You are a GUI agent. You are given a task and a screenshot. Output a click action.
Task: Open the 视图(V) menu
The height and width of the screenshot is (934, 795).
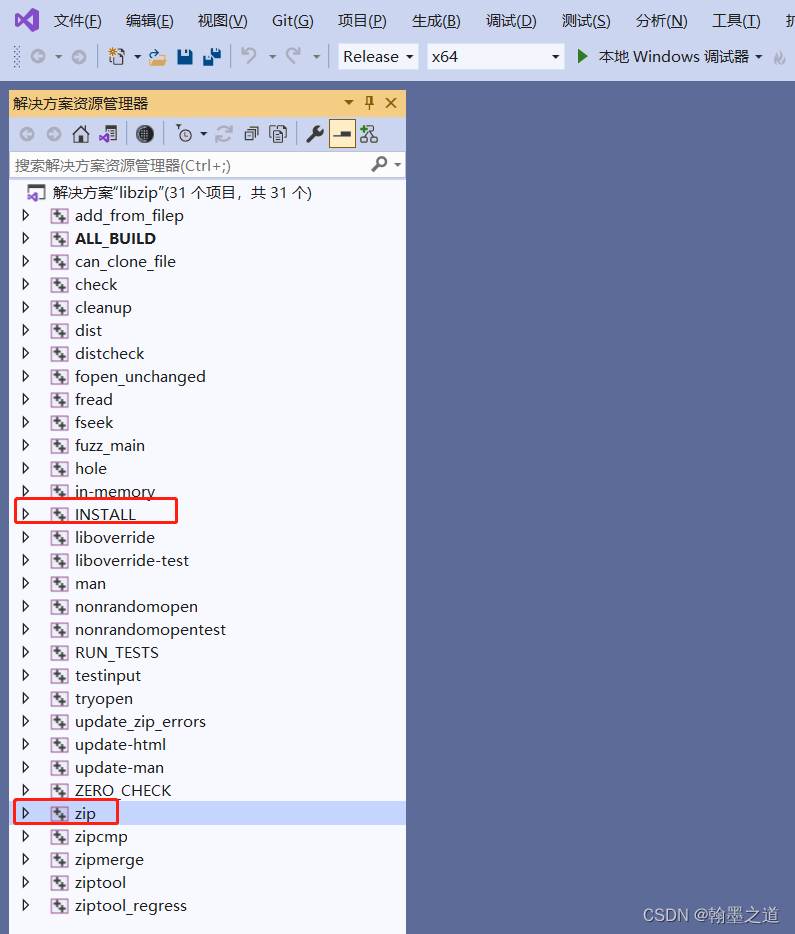[222, 21]
